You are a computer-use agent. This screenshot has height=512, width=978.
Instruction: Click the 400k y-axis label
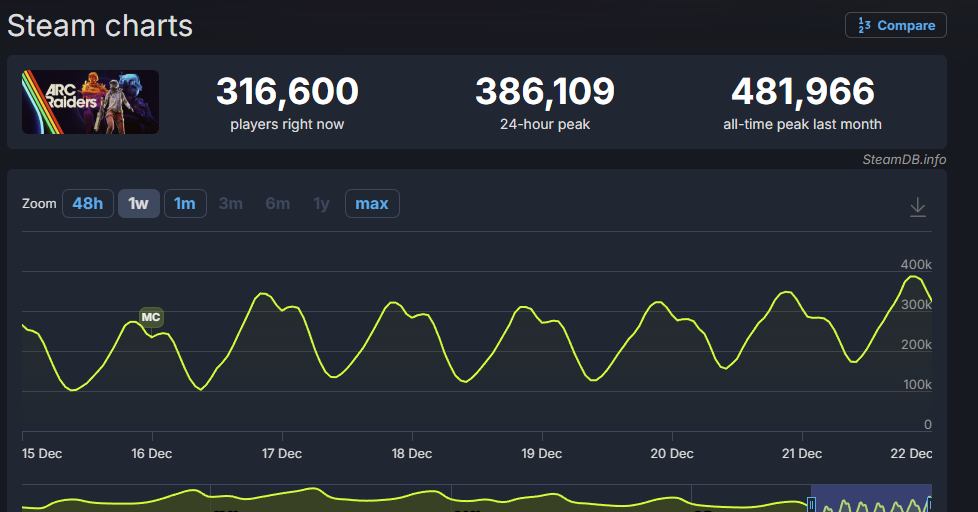[x=916, y=264]
